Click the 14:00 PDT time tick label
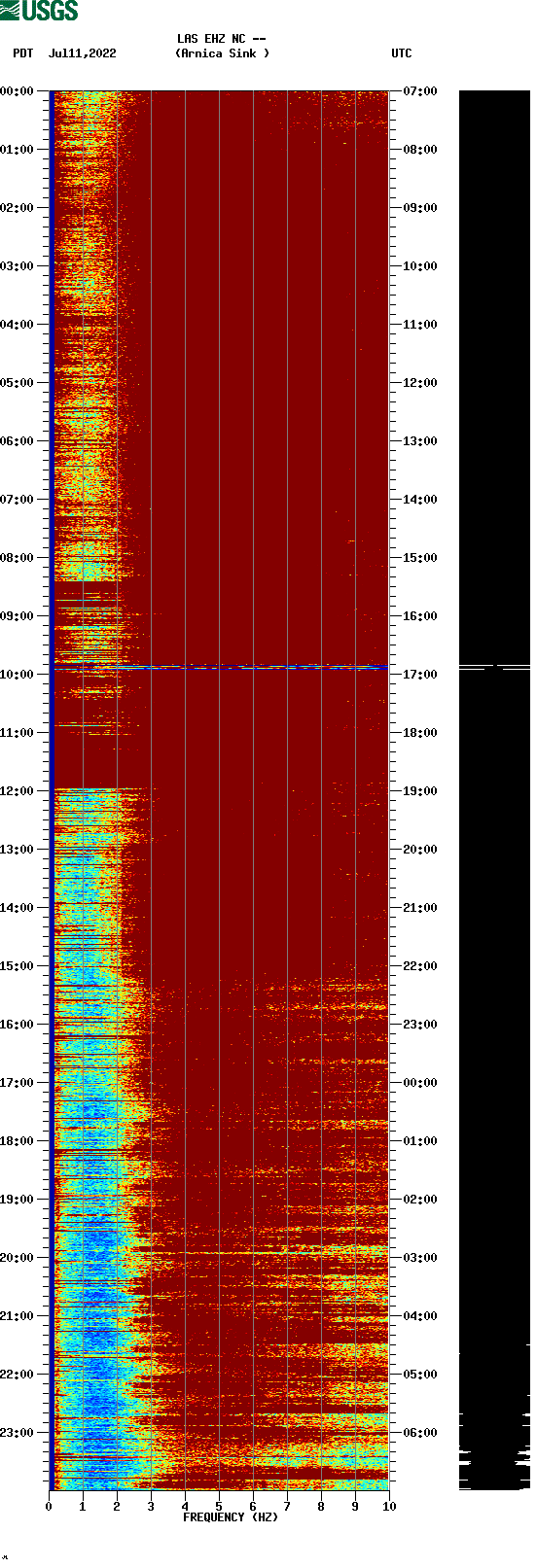The image size is (537, 1568). (18, 908)
